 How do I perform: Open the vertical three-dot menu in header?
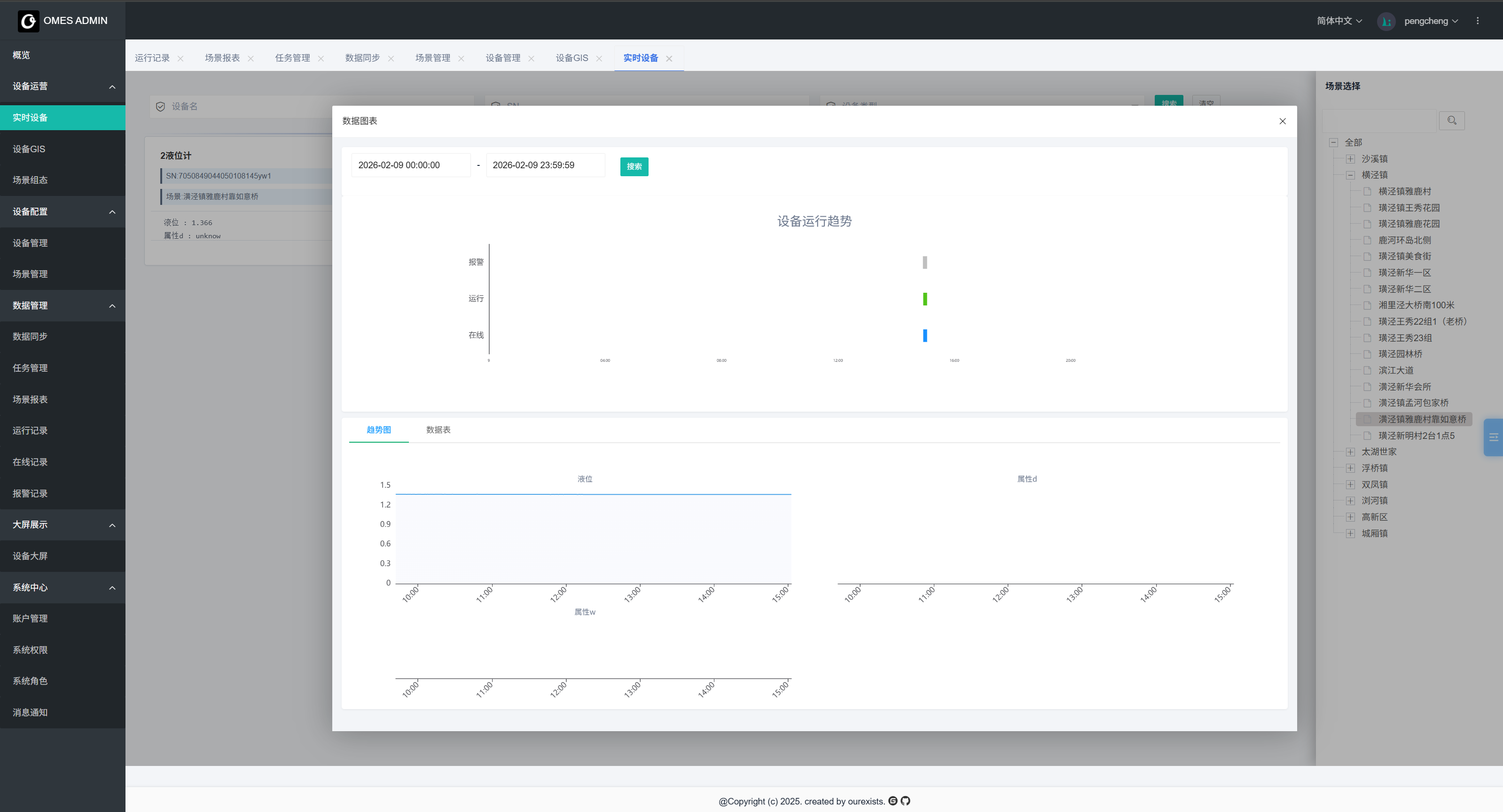[1477, 21]
